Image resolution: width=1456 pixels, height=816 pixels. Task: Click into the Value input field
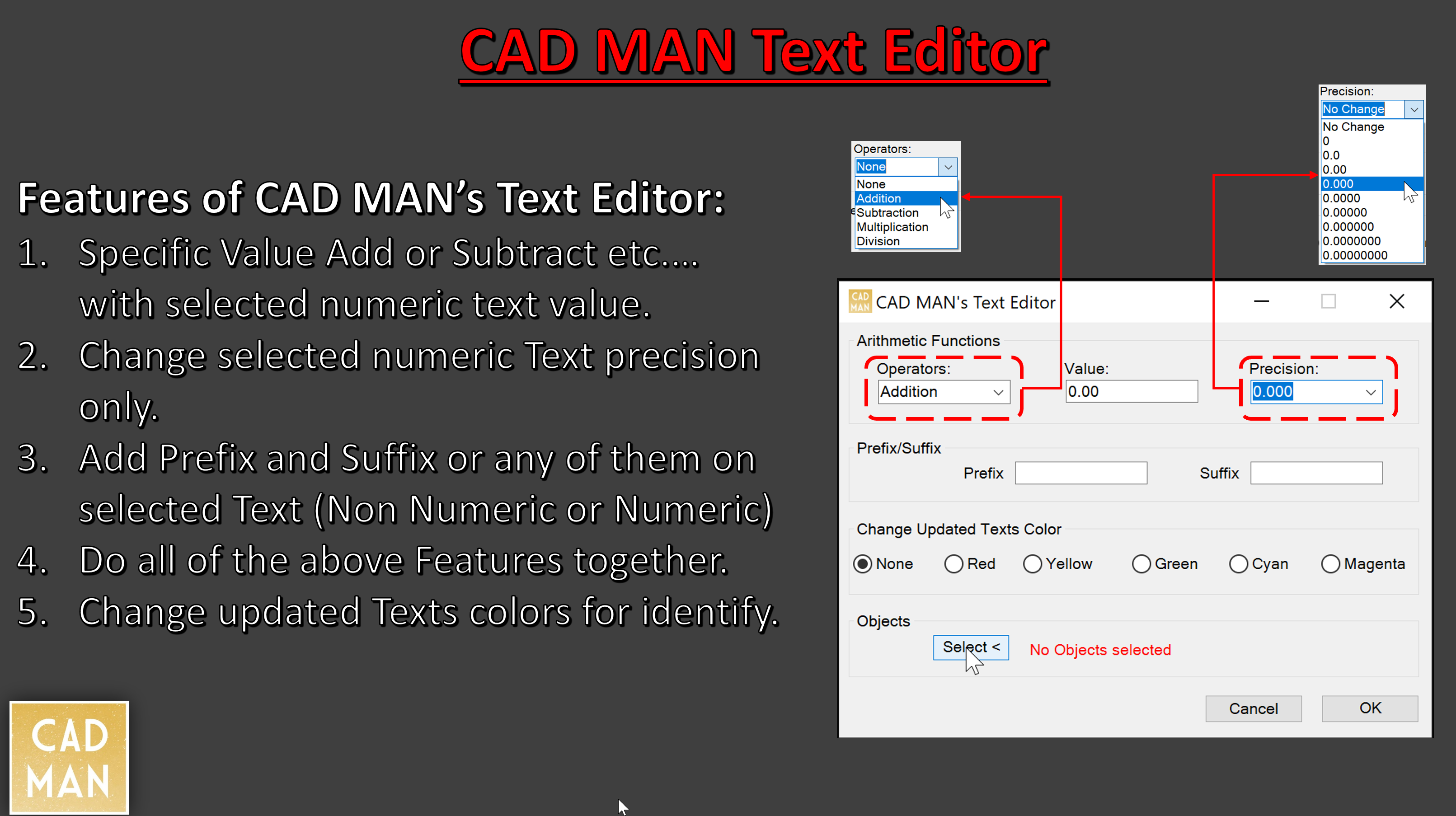(x=1131, y=392)
